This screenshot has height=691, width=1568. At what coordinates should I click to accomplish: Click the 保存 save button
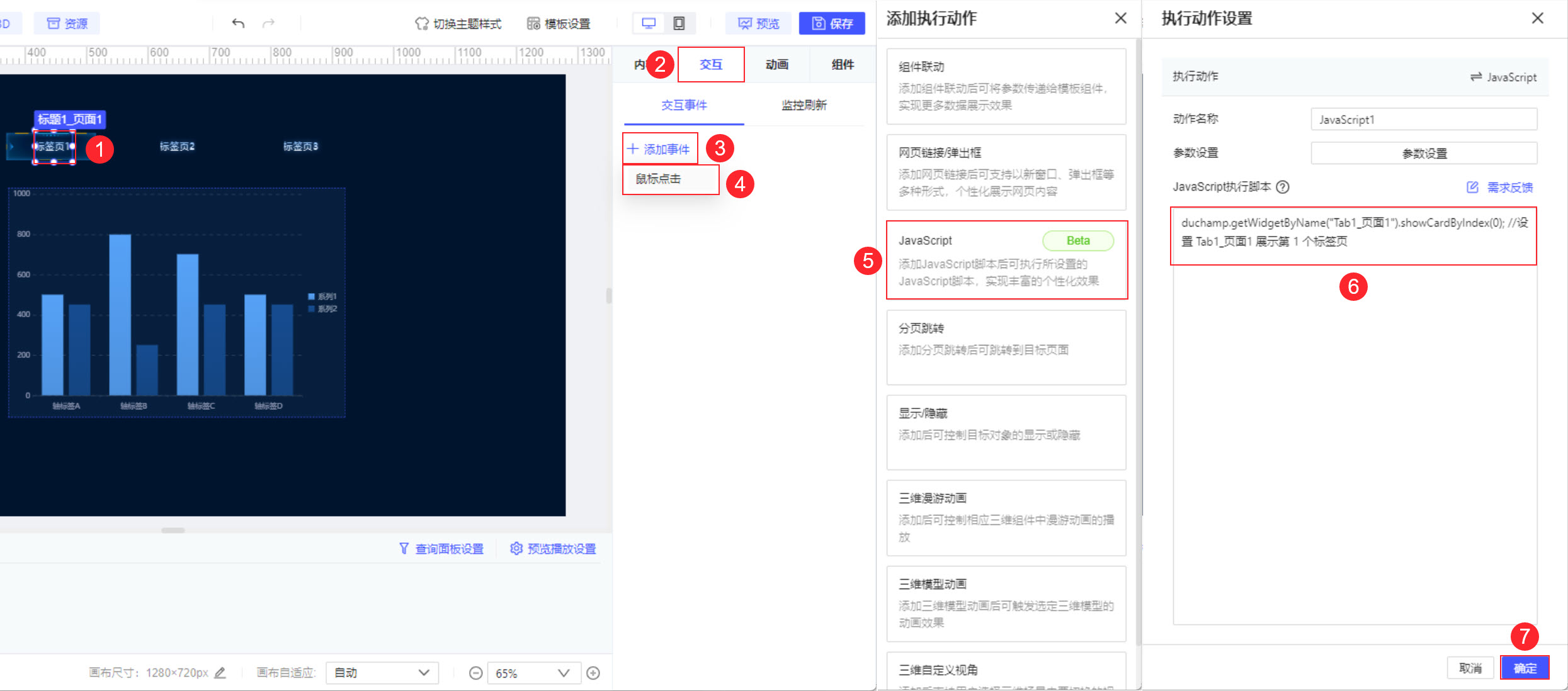tap(832, 23)
